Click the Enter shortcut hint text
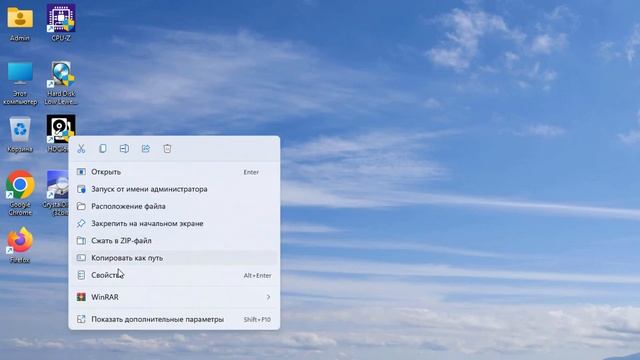The image size is (640, 360). tap(251, 172)
